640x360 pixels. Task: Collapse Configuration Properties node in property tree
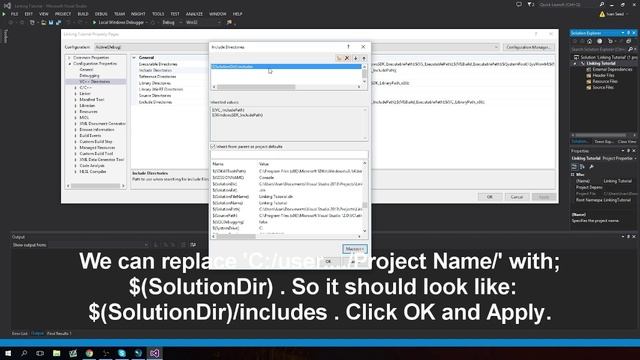point(69,64)
